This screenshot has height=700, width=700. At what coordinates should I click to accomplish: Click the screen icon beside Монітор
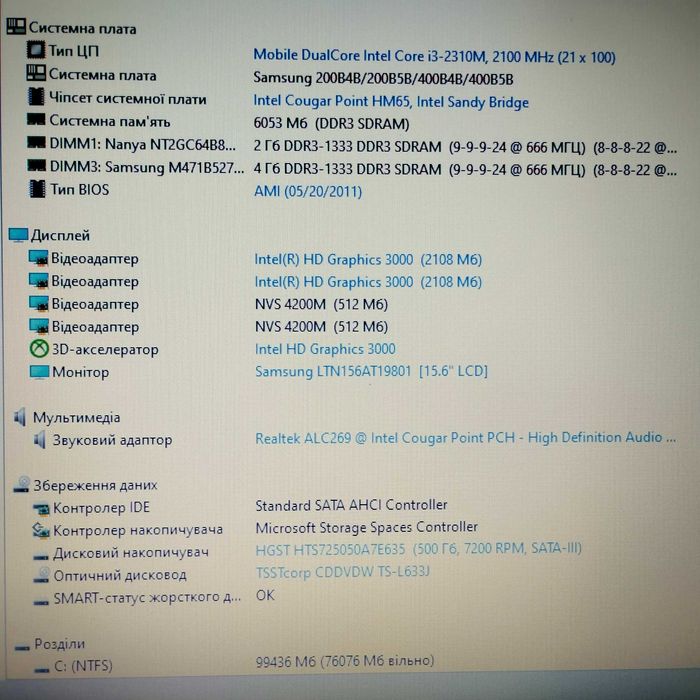pyautogui.click(x=39, y=371)
